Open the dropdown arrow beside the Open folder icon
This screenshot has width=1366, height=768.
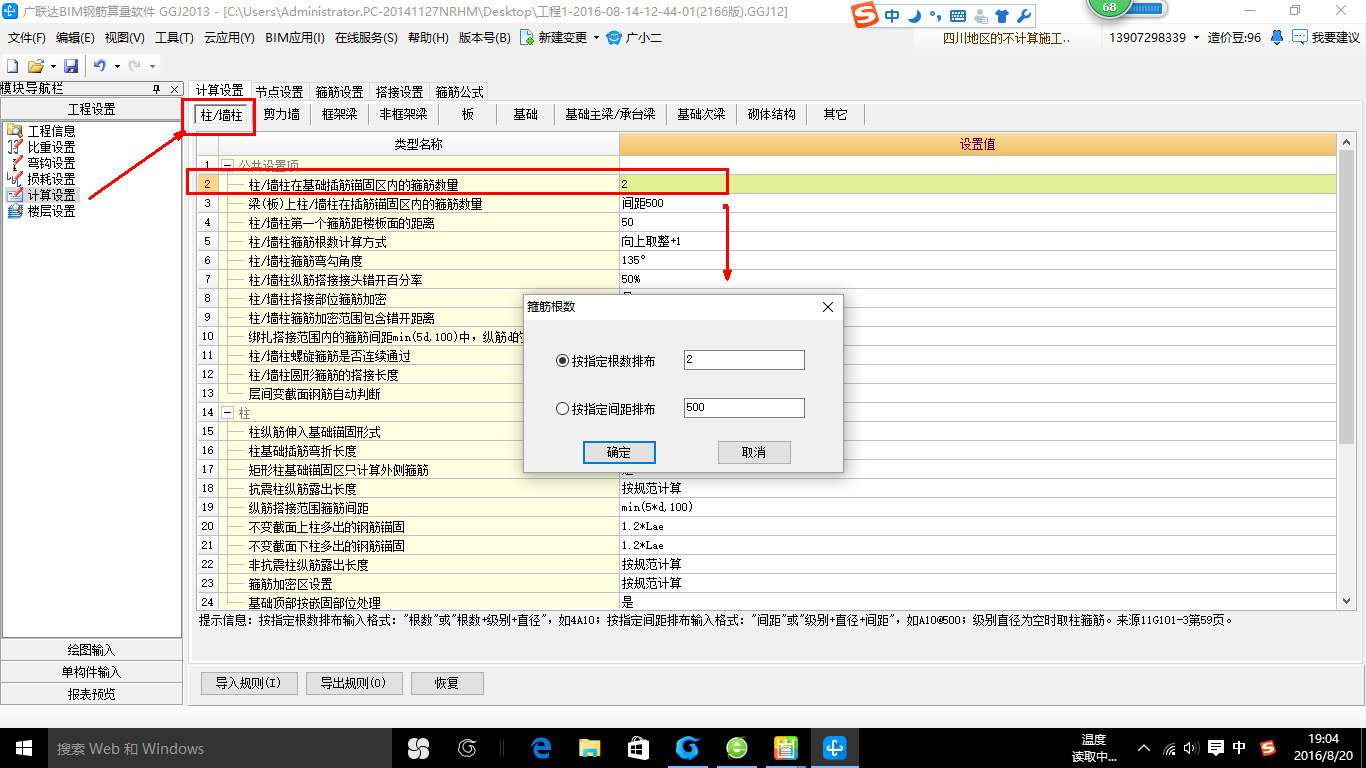click(x=52, y=66)
